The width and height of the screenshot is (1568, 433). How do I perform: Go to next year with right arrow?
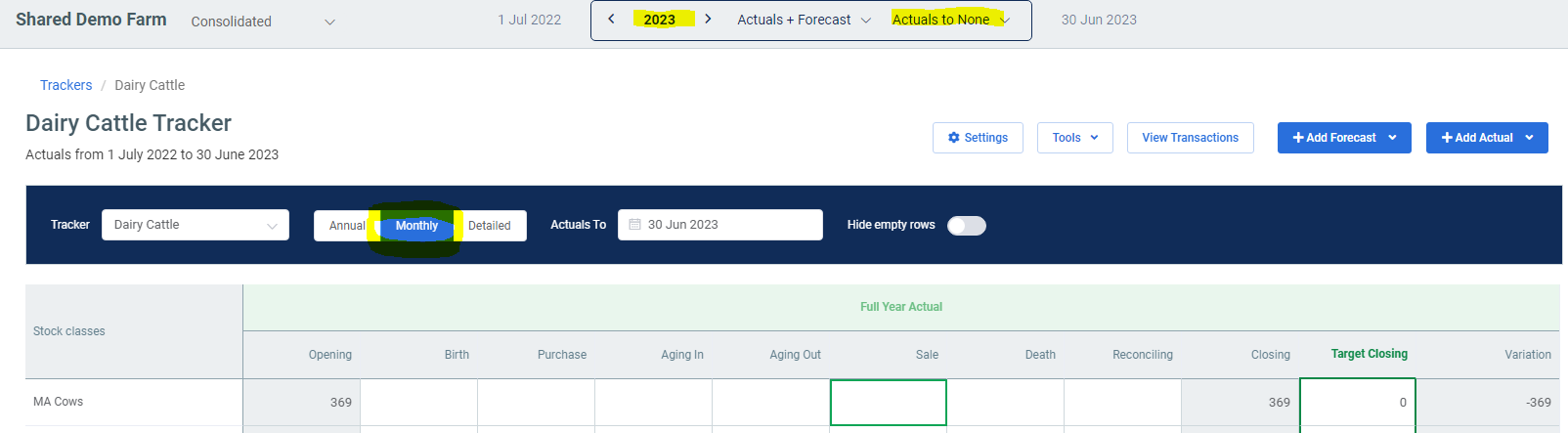tap(708, 20)
